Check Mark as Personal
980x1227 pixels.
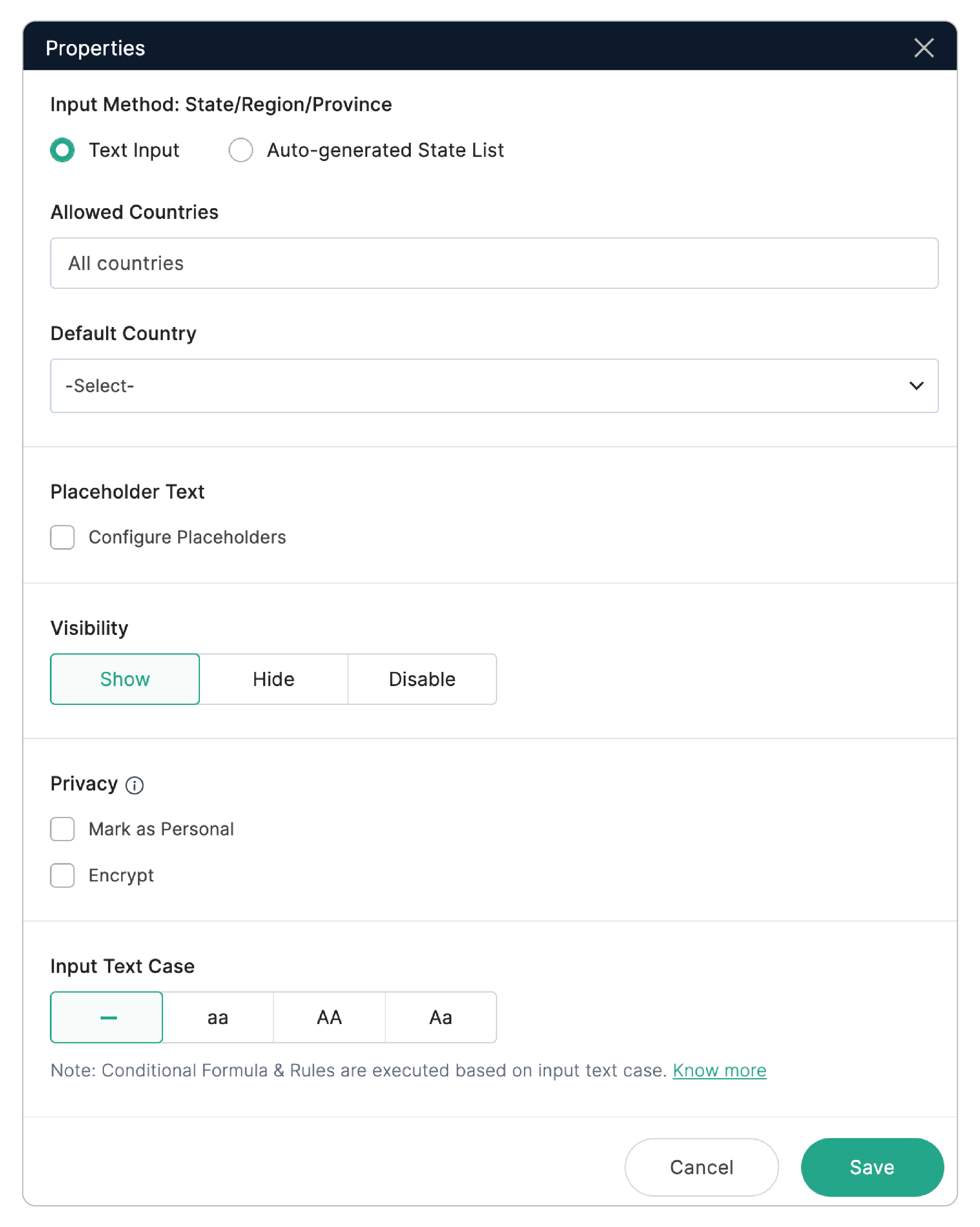(x=62, y=829)
